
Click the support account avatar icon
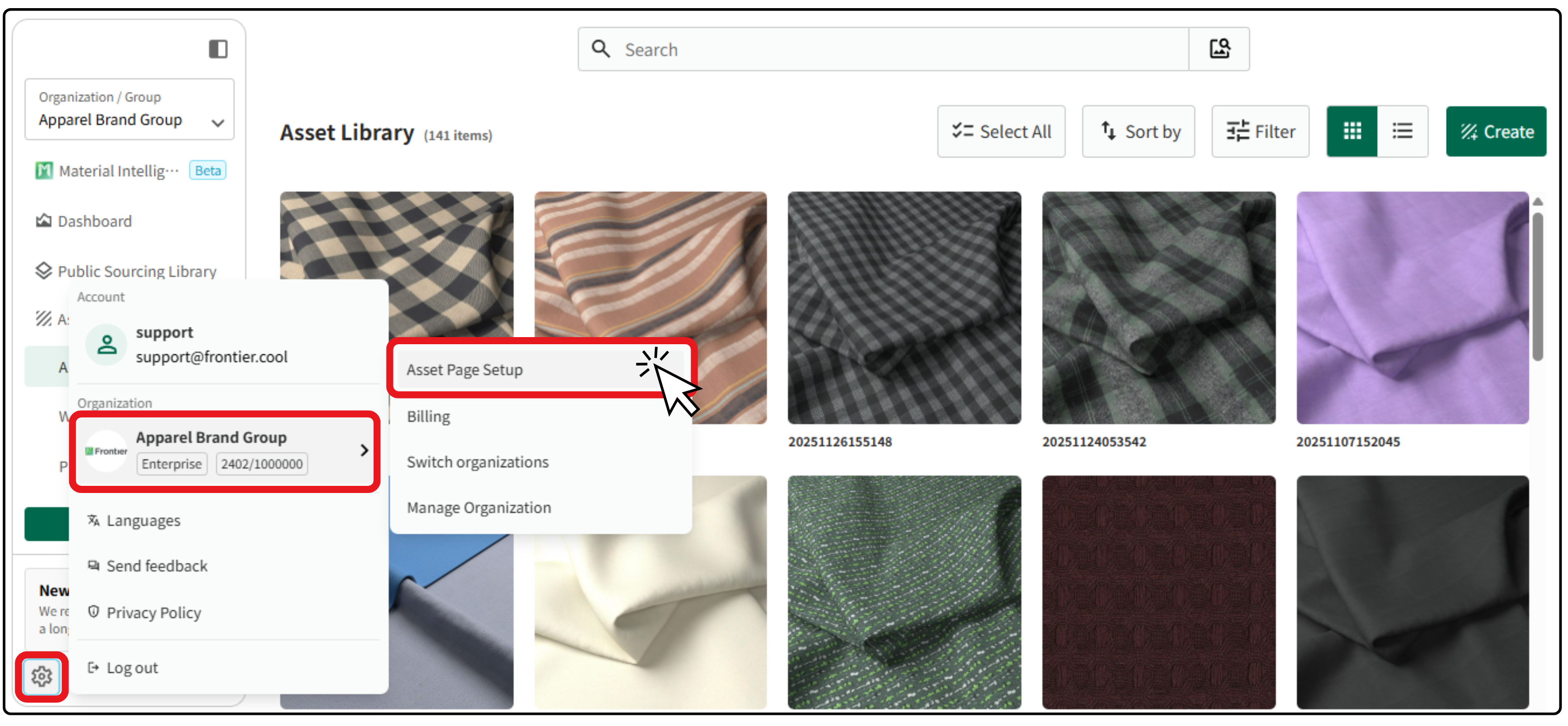[107, 344]
